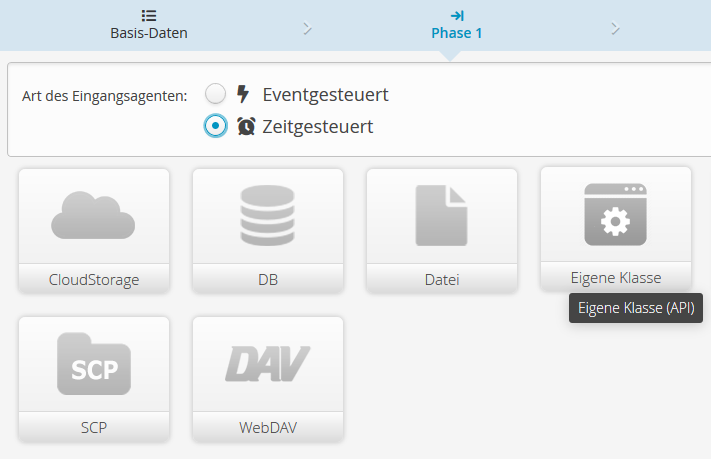Select the Zeitgesteuert radio button
Image resolution: width=711 pixels, height=459 pixels.
(215, 127)
